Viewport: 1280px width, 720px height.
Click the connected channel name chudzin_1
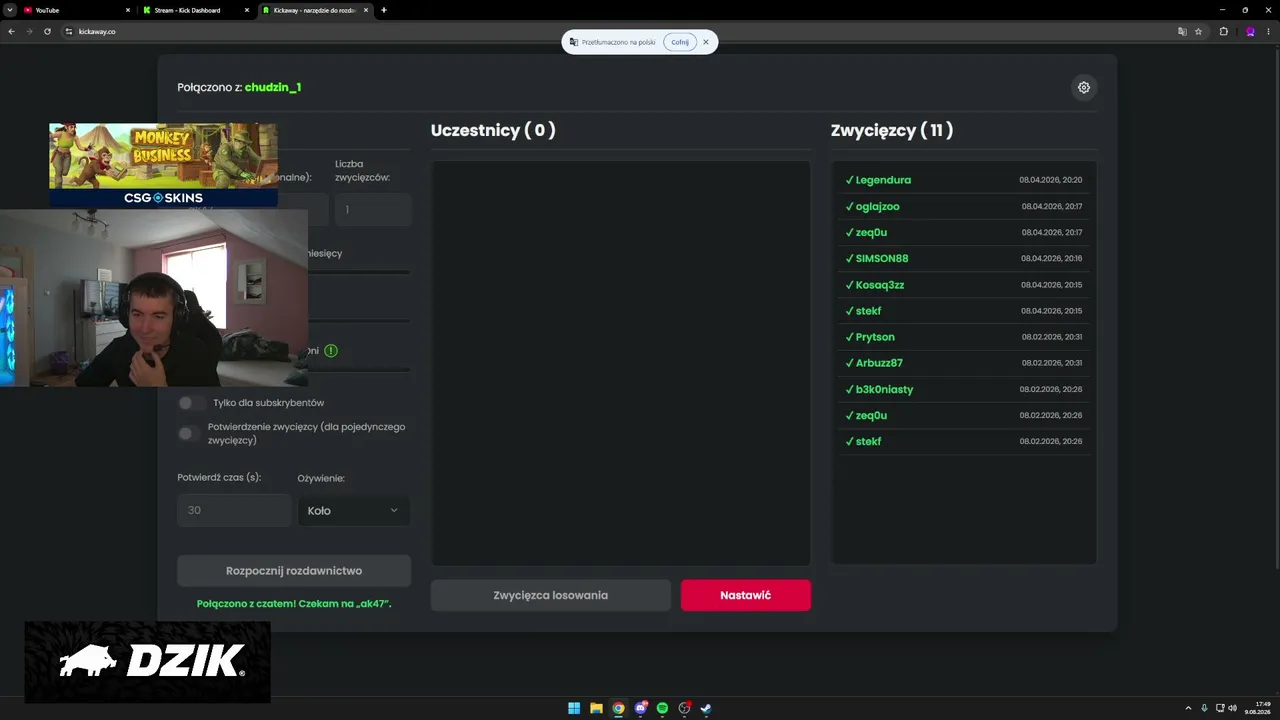273,87
